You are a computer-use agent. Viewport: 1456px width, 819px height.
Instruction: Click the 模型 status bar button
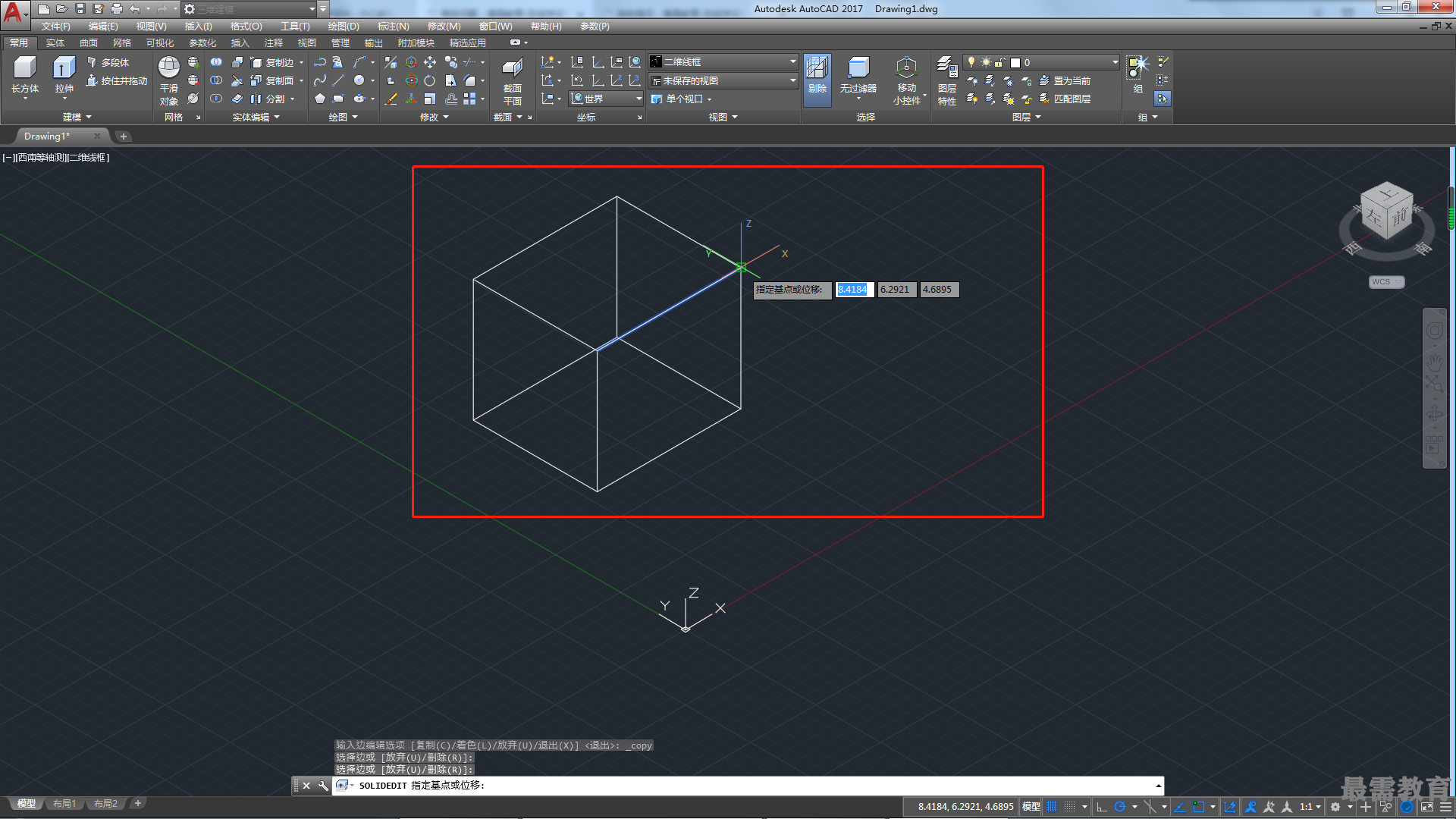[1031, 807]
